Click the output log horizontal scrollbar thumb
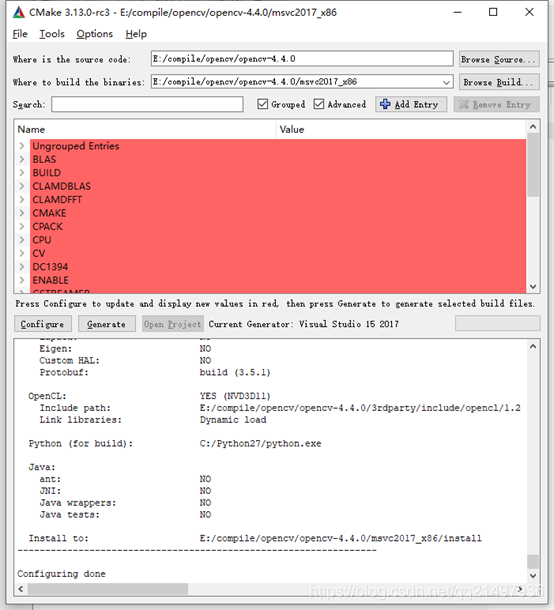The image size is (554, 610). (108, 589)
